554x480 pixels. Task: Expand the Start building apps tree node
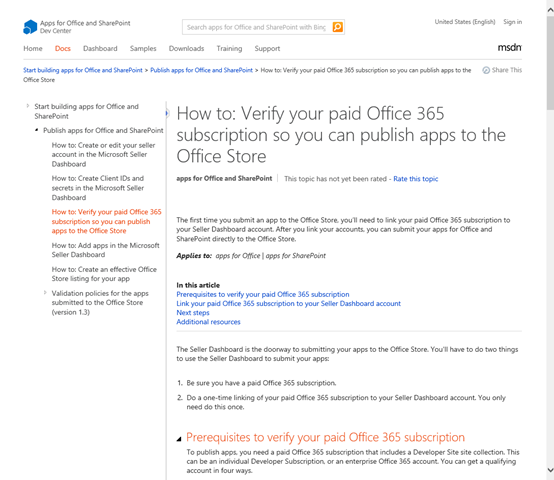[28, 106]
